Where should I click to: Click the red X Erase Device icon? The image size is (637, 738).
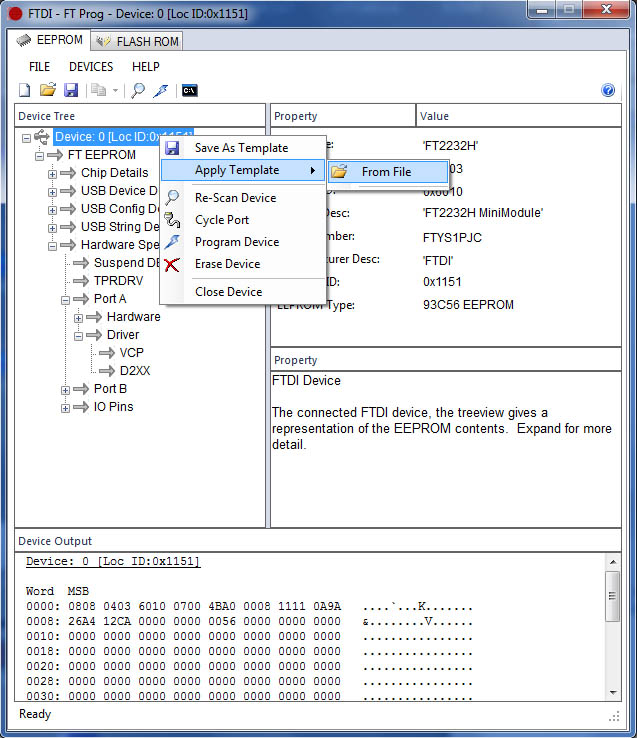(x=172, y=264)
